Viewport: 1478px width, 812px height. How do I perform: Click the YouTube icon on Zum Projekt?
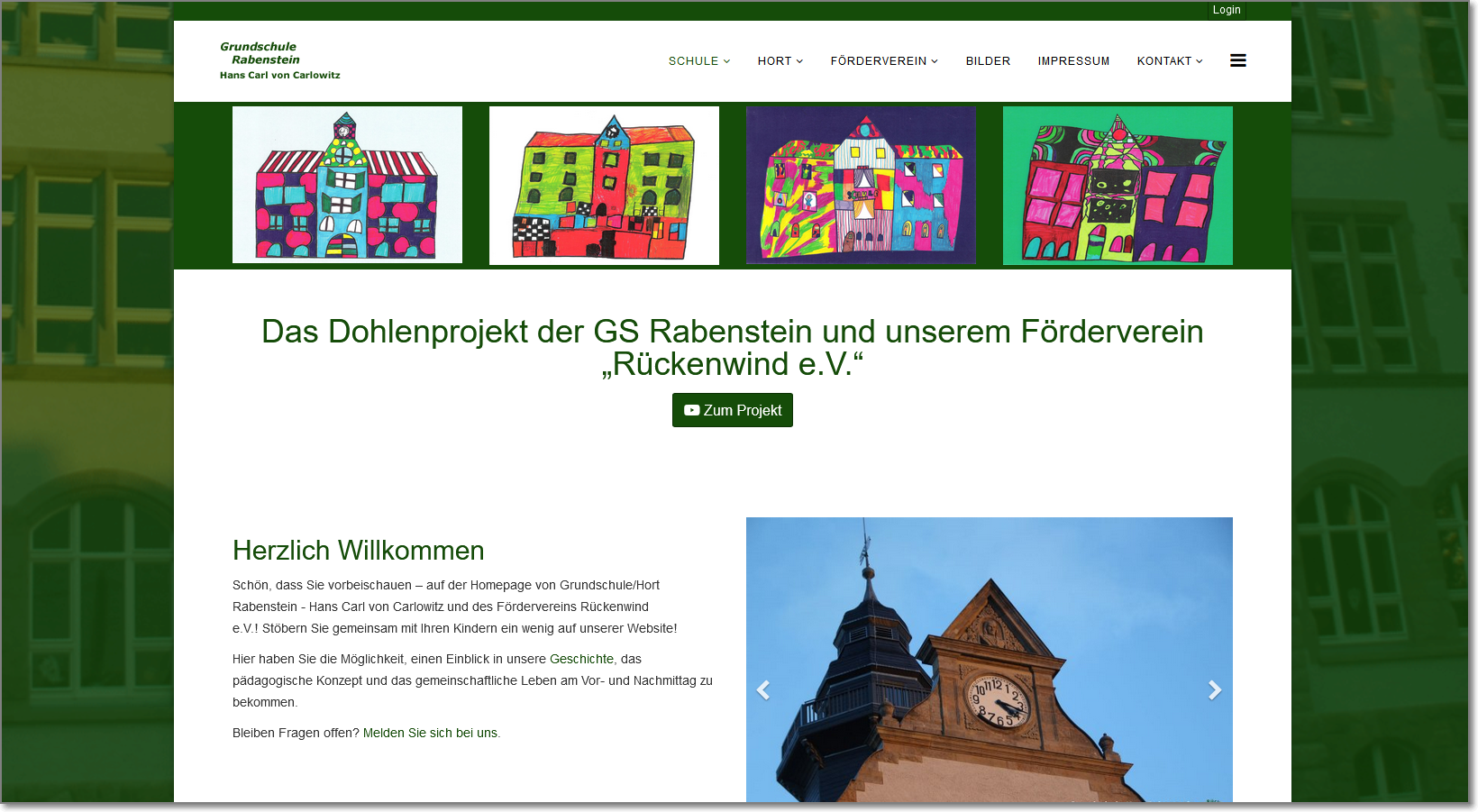[x=691, y=411]
